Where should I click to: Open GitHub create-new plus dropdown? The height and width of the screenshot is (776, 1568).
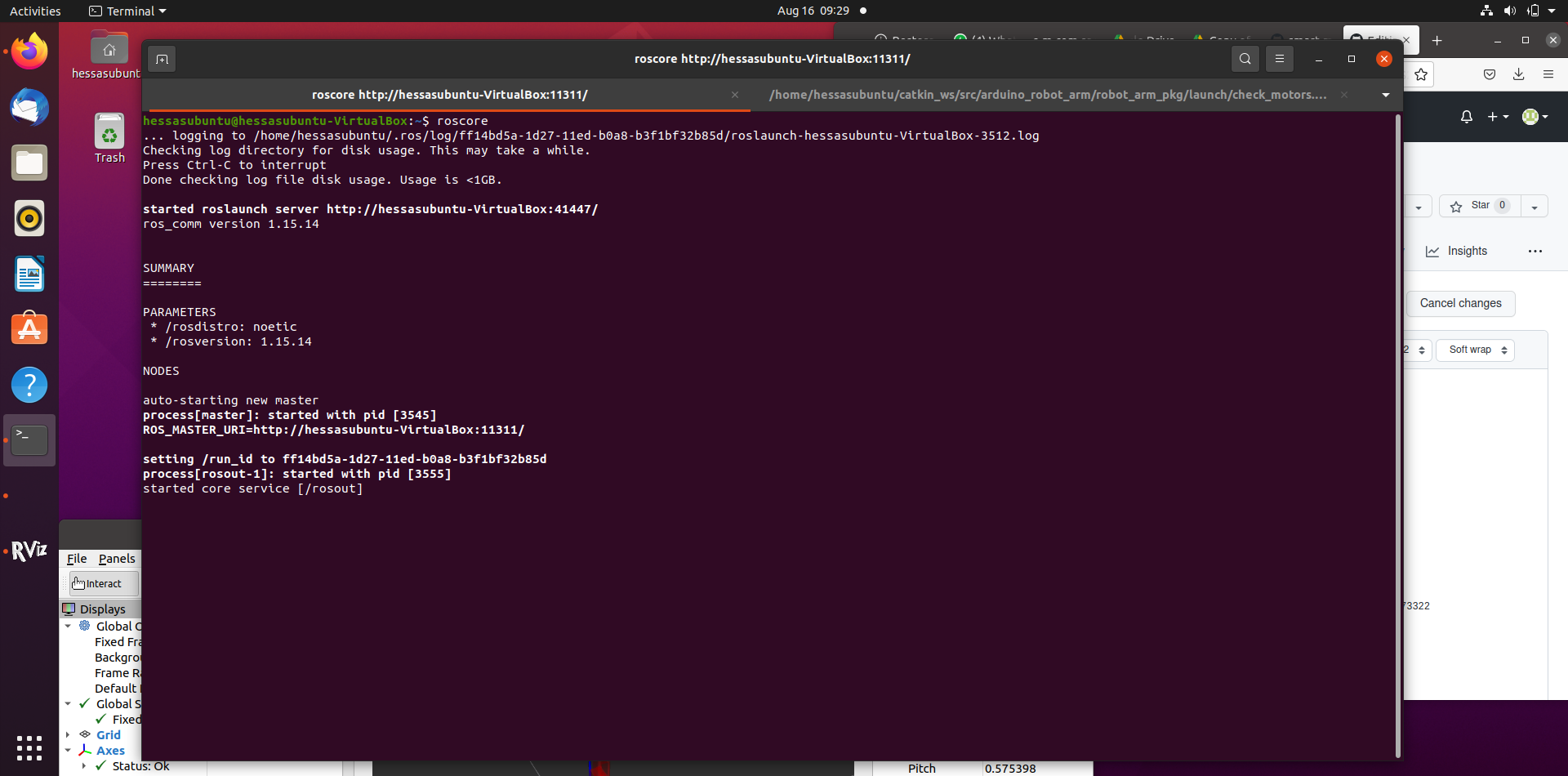click(x=1498, y=117)
